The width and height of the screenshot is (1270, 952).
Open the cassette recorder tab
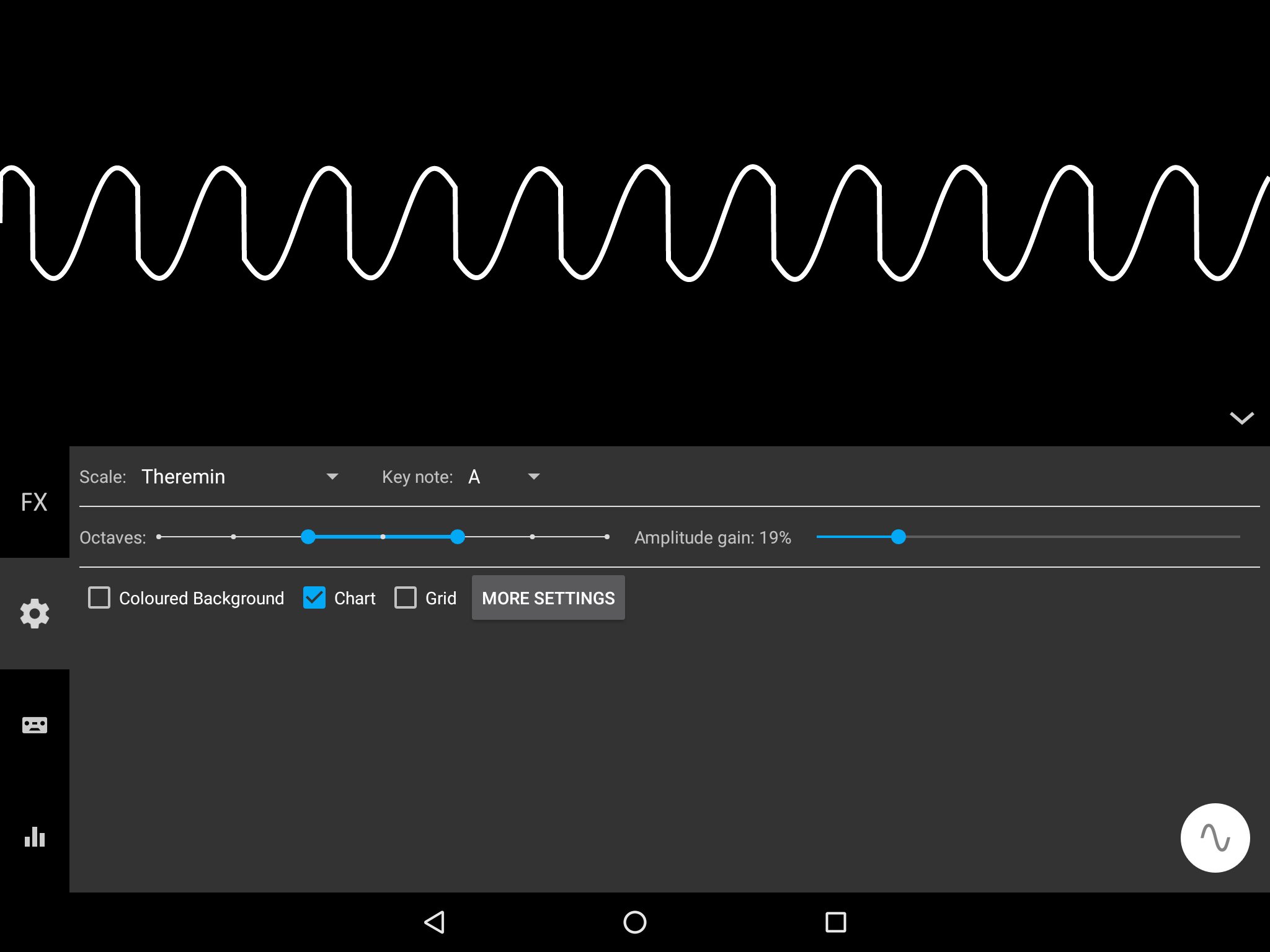coord(34,725)
